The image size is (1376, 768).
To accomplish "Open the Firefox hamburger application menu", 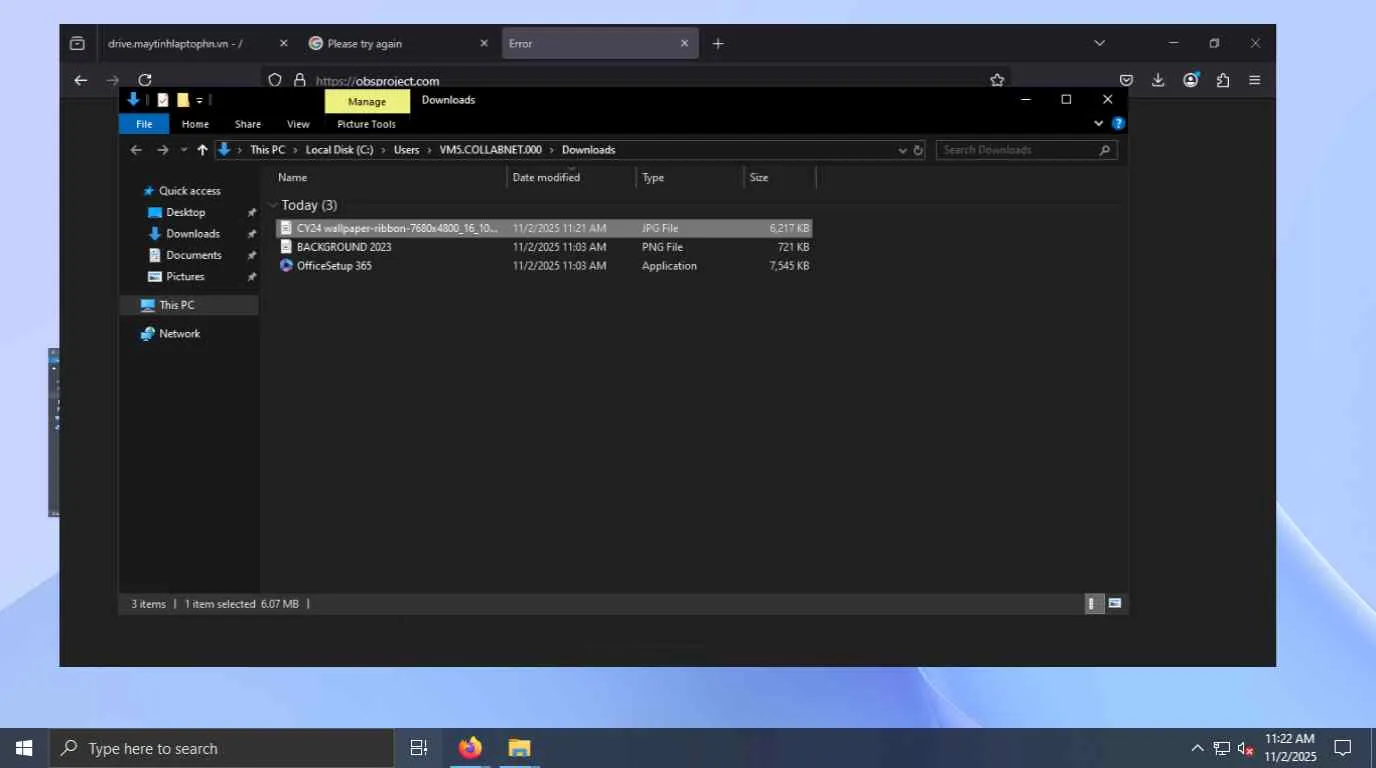I will click(x=1255, y=80).
